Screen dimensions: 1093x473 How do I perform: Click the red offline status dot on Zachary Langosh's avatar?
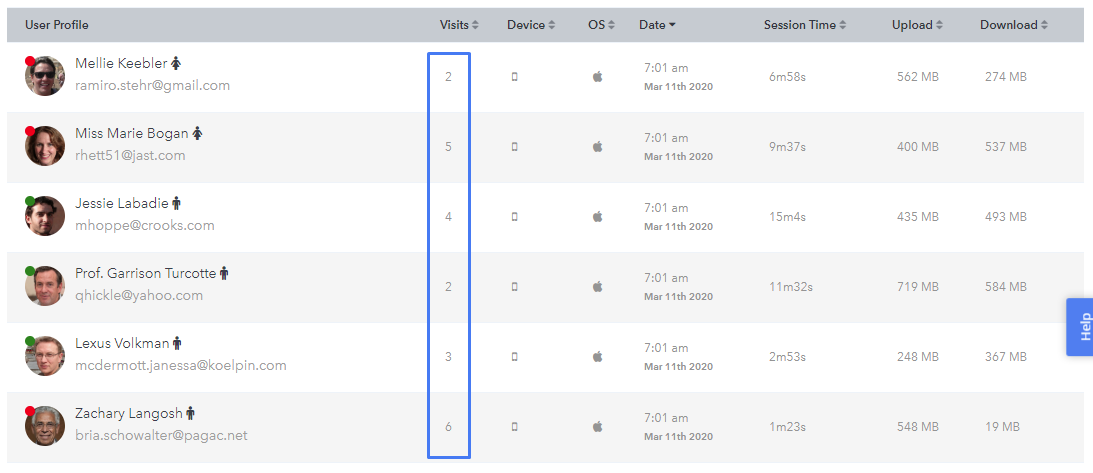click(30, 411)
